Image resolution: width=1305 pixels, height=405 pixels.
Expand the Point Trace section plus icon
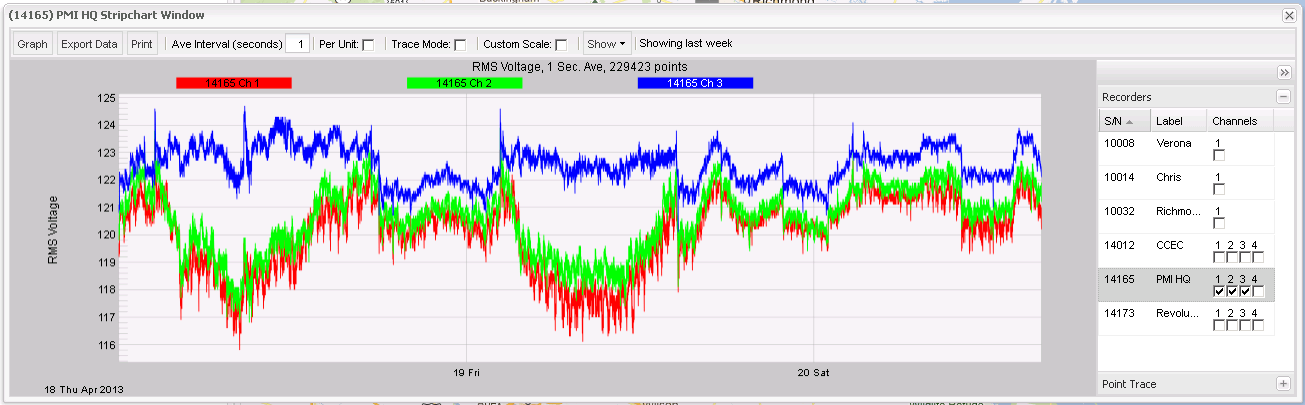[1283, 384]
